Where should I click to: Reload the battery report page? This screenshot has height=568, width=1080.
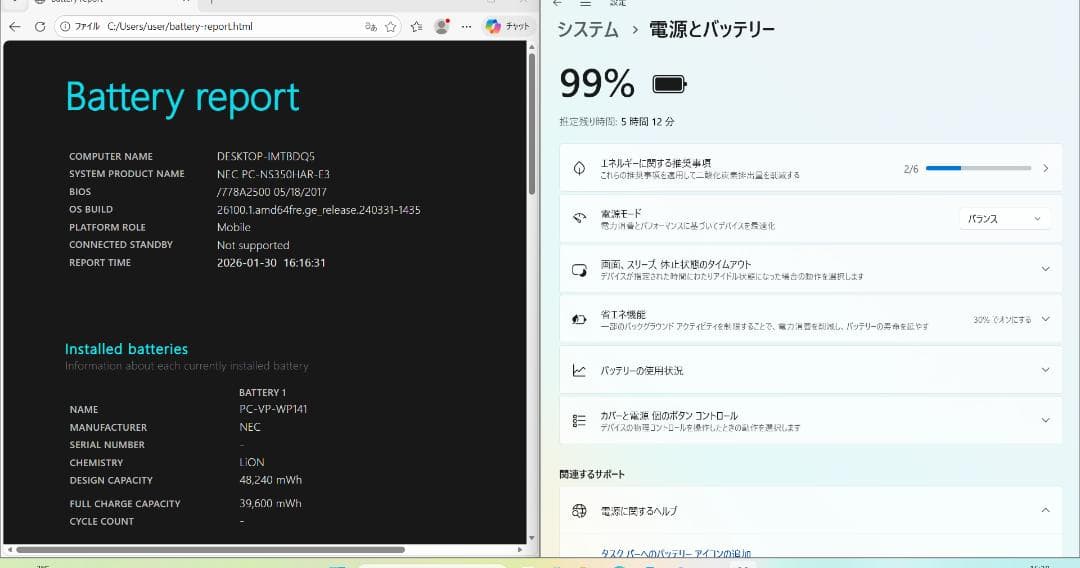[x=40, y=26]
